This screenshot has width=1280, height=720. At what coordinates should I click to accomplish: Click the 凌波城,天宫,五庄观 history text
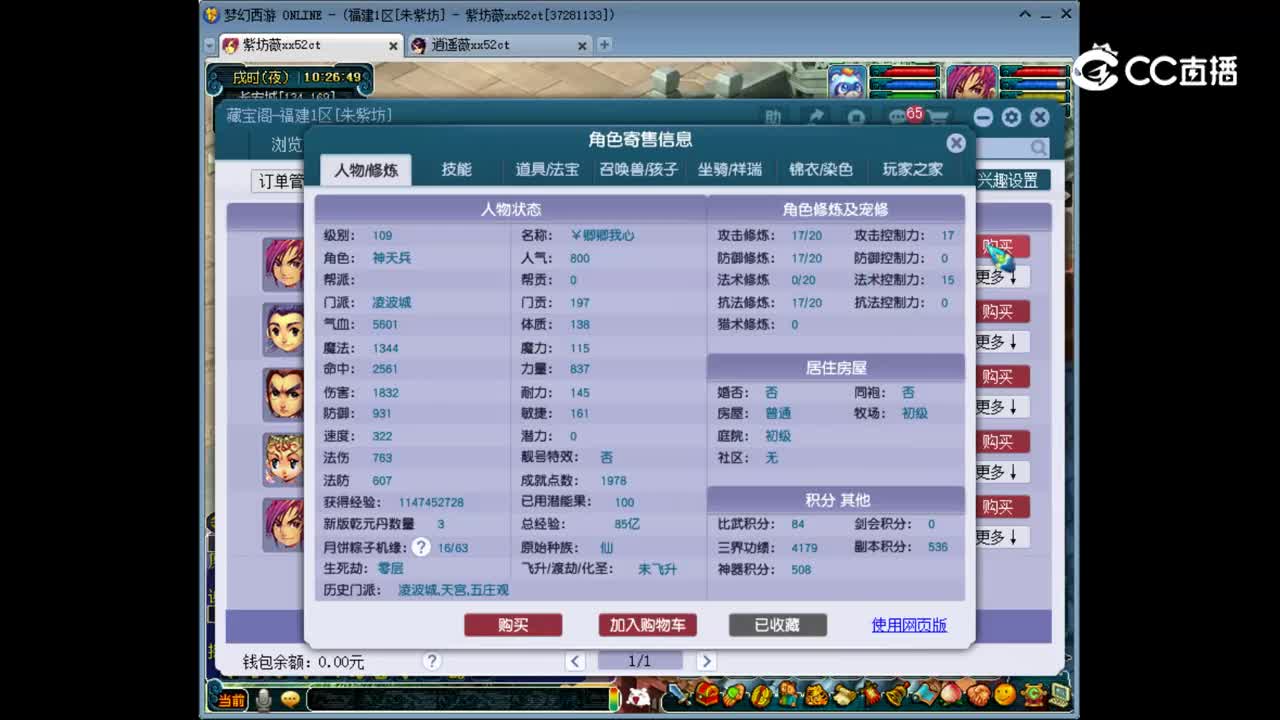(x=453, y=590)
